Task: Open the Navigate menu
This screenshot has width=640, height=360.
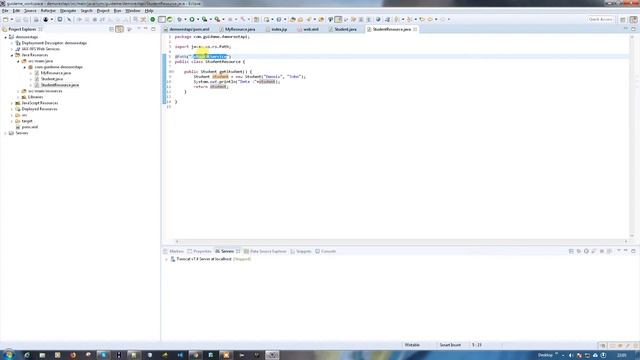Action: pyautogui.click(x=68, y=11)
